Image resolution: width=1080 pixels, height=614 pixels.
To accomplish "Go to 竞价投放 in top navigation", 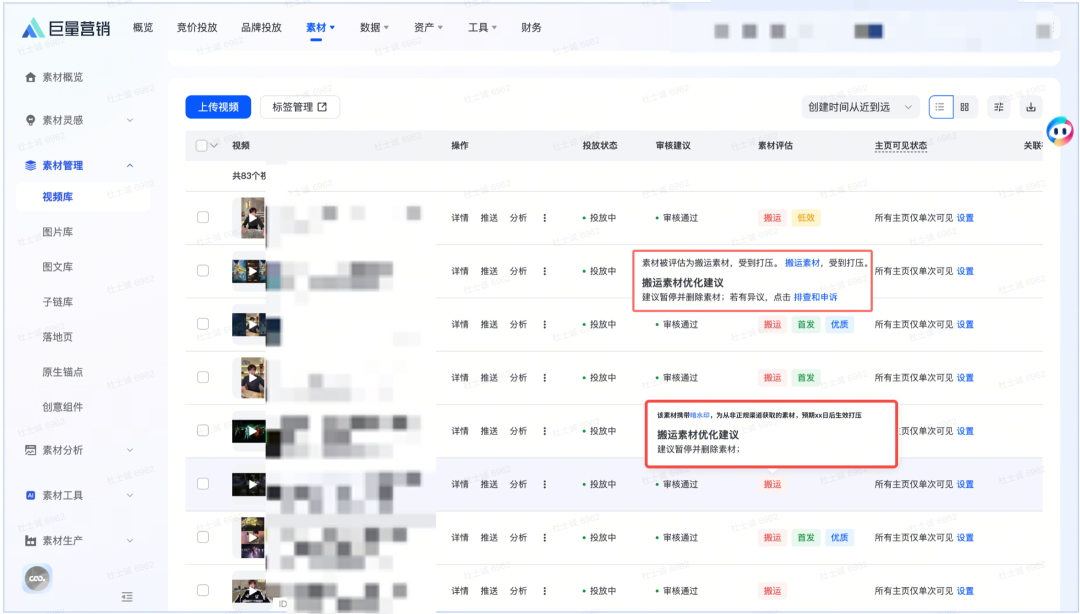I will click(x=197, y=28).
